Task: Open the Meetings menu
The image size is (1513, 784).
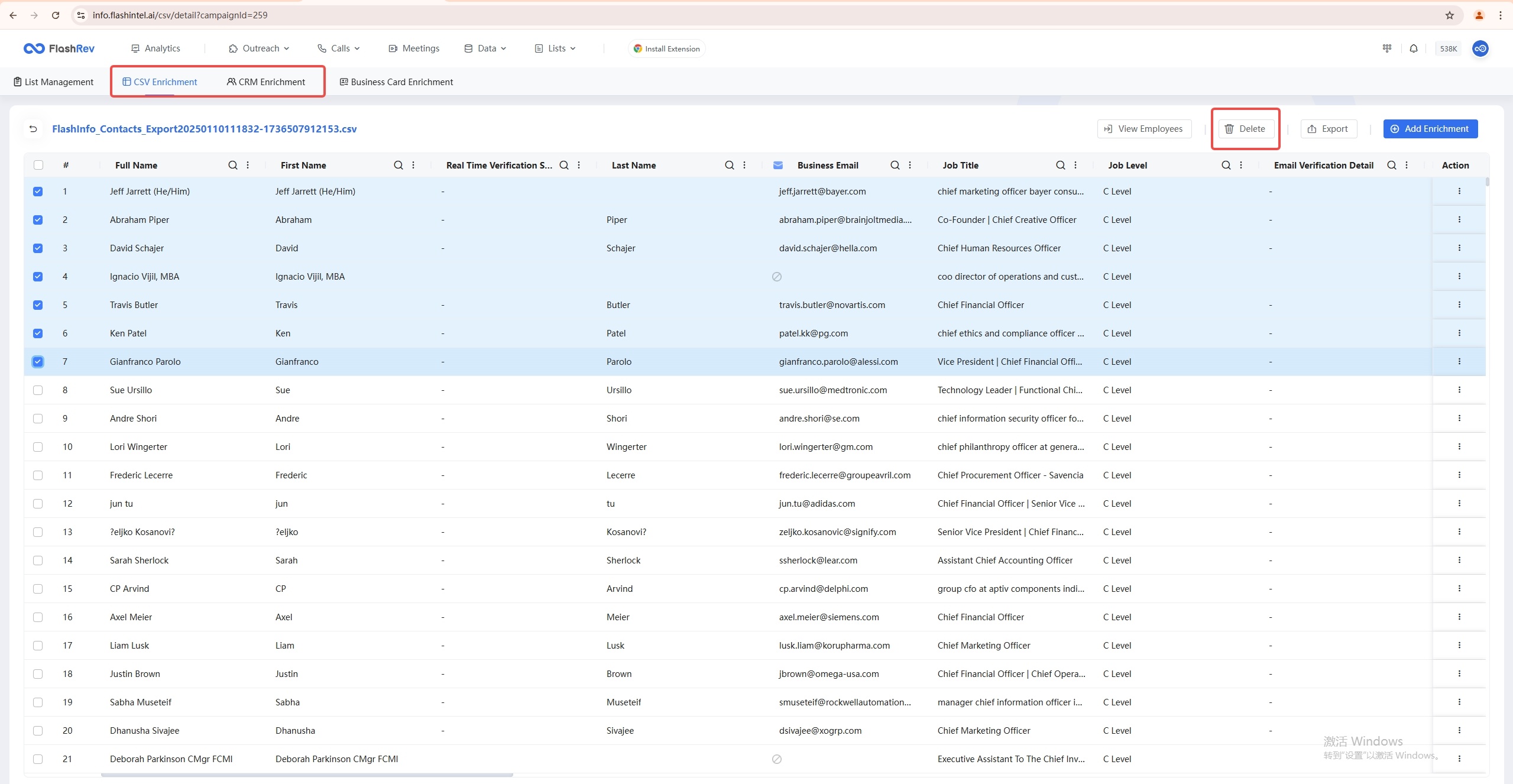Action: point(414,48)
